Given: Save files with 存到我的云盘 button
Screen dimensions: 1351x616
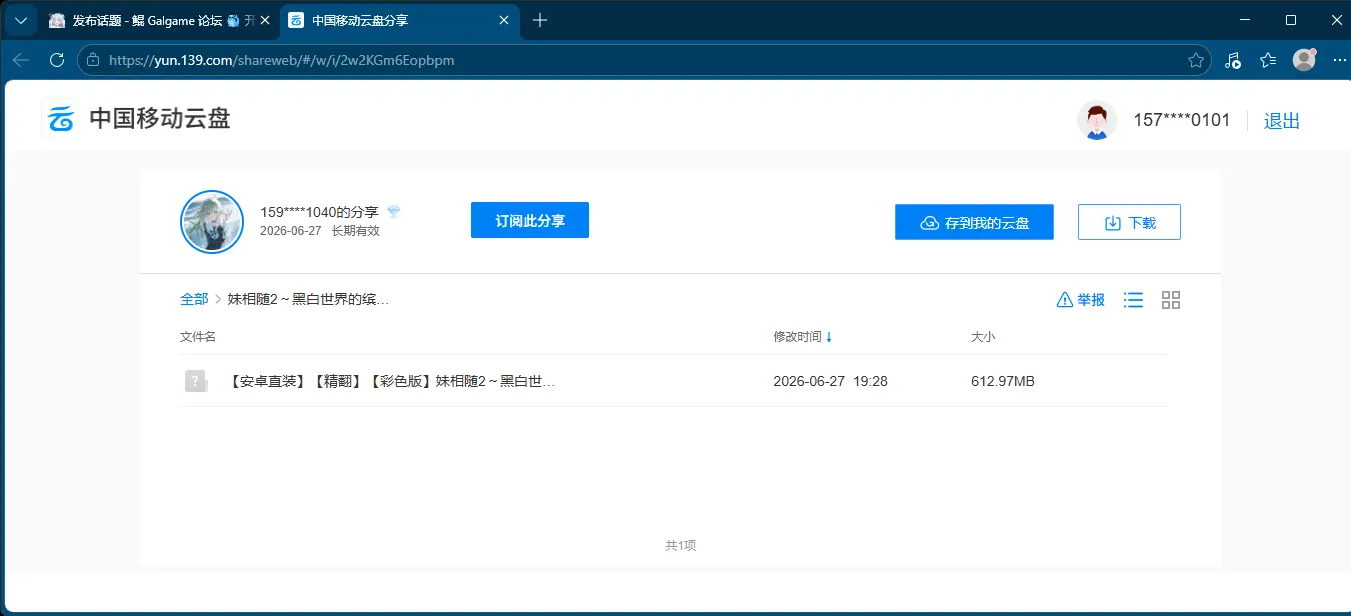Looking at the screenshot, I should [974, 222].
